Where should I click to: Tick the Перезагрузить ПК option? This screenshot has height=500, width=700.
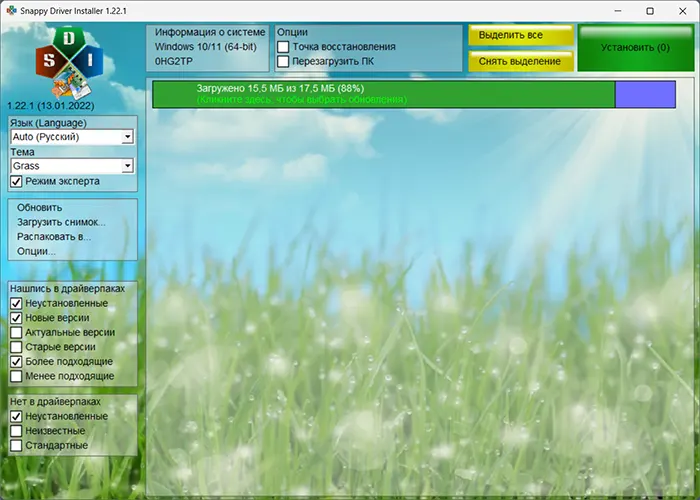click(283, 62)
